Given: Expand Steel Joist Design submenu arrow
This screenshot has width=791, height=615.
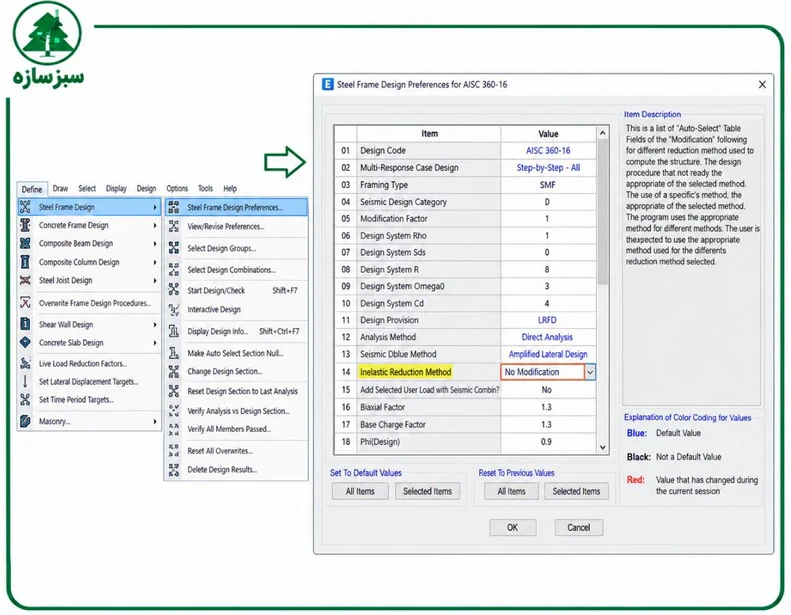Looking at the screenshot, I should 155,281.
